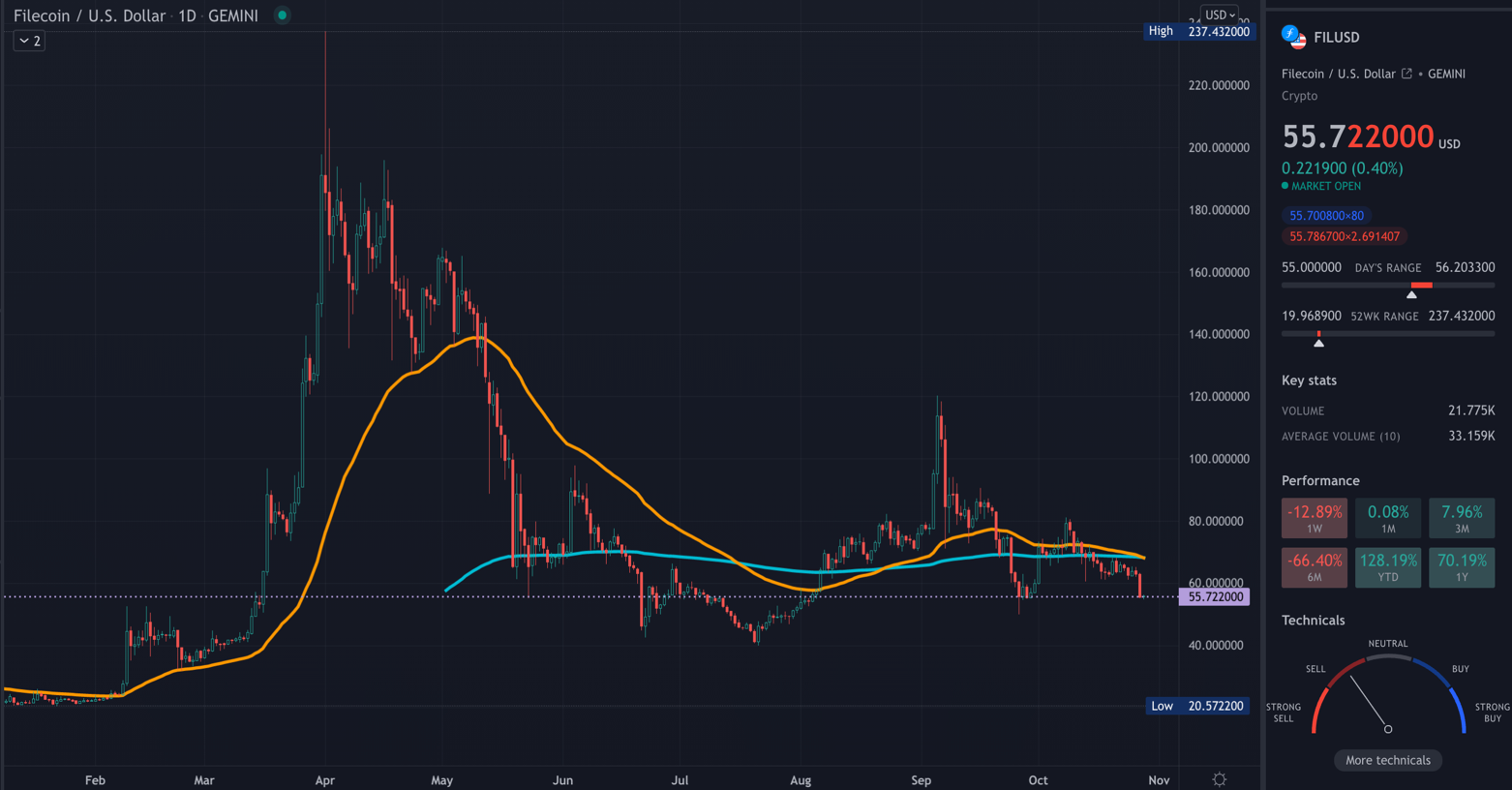Click the Nov label on the time axis
The height and width of the screenshot is (790, 1512).
coord(1159,780)
